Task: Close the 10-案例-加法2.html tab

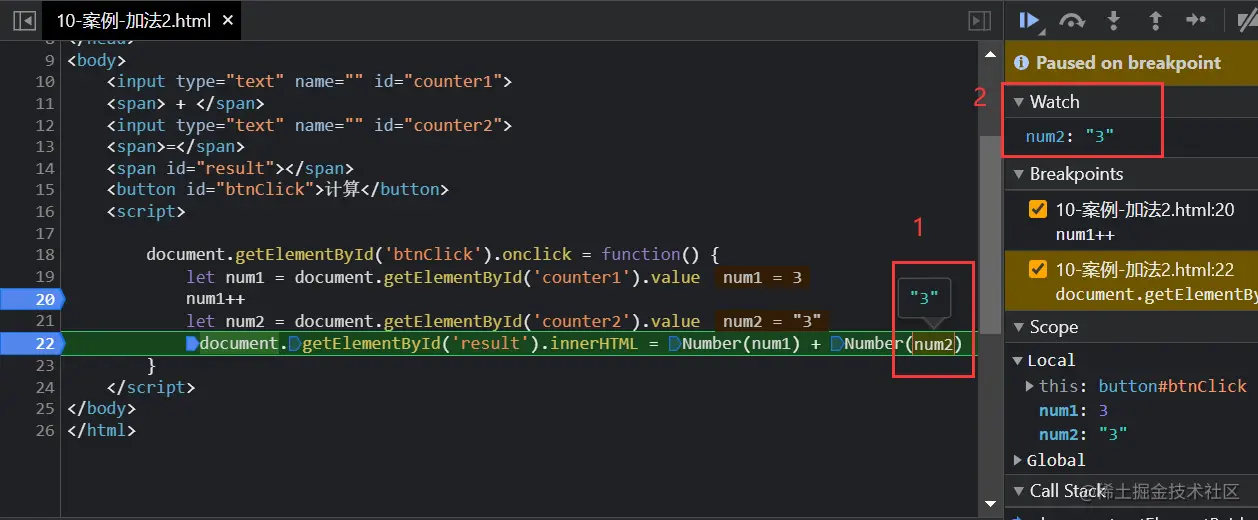Action: 228,20
